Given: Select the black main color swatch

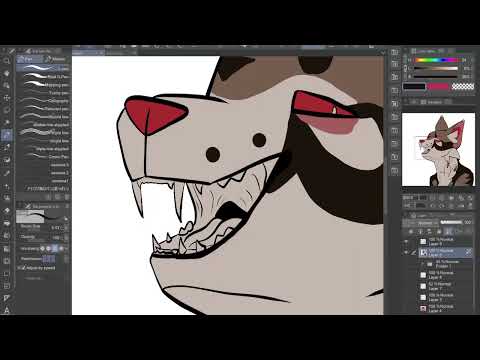Looking at the screenshot, I should [414, 87].
